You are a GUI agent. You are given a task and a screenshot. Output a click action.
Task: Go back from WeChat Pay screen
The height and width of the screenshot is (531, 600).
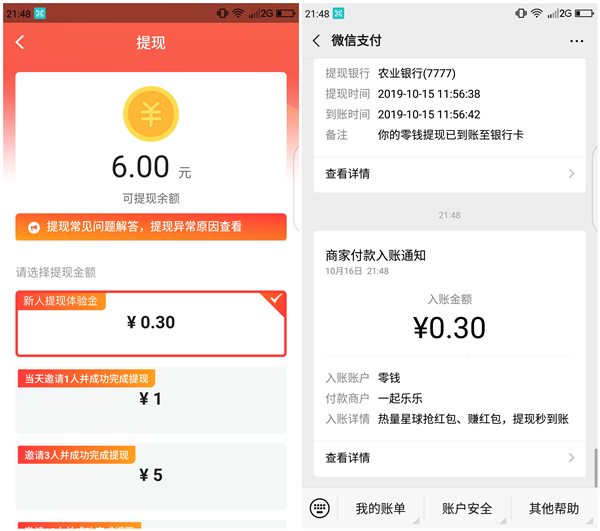[x=317, y=41]
